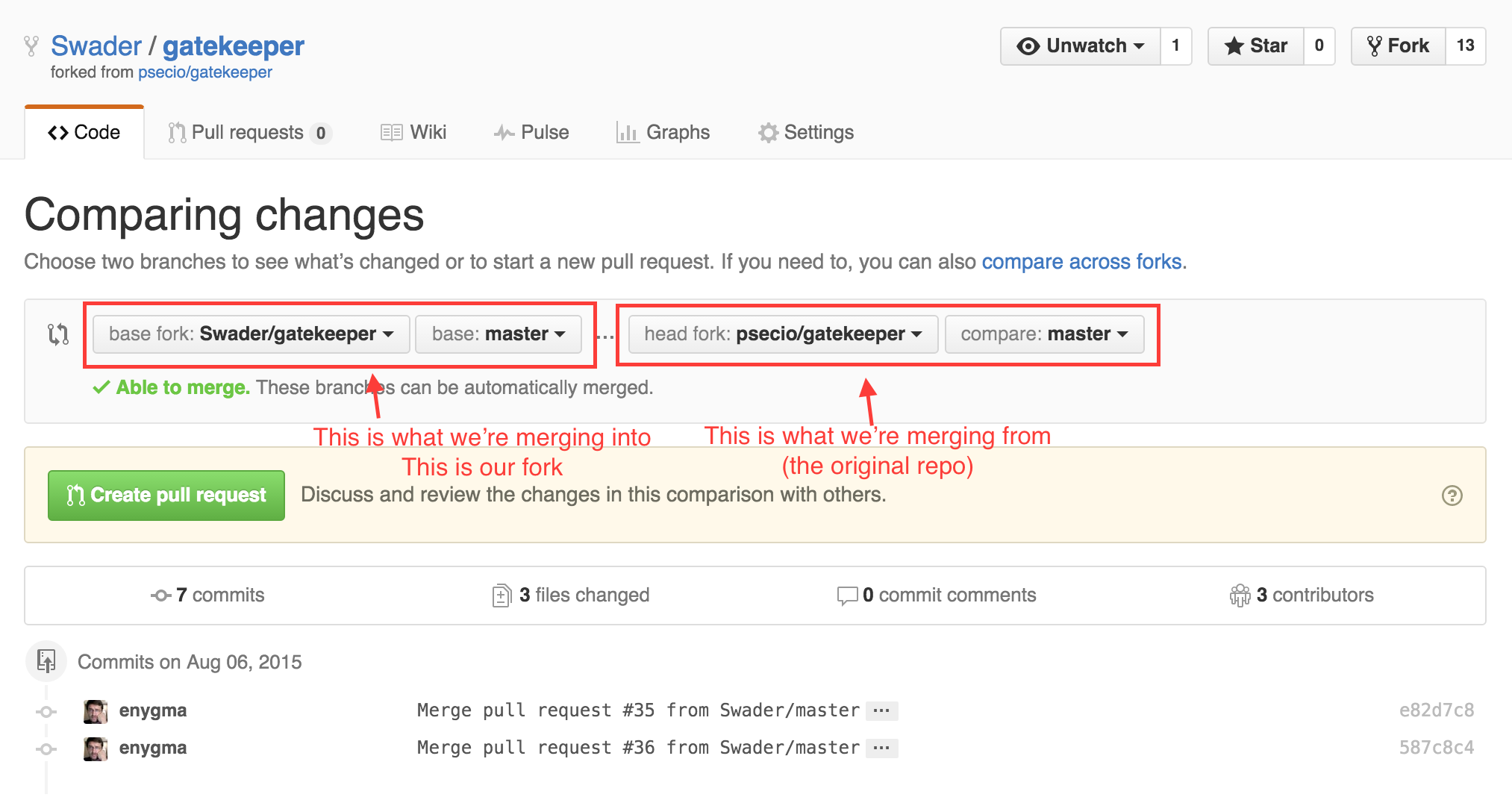Open the base: master branch dropdown

pos(498,334)
